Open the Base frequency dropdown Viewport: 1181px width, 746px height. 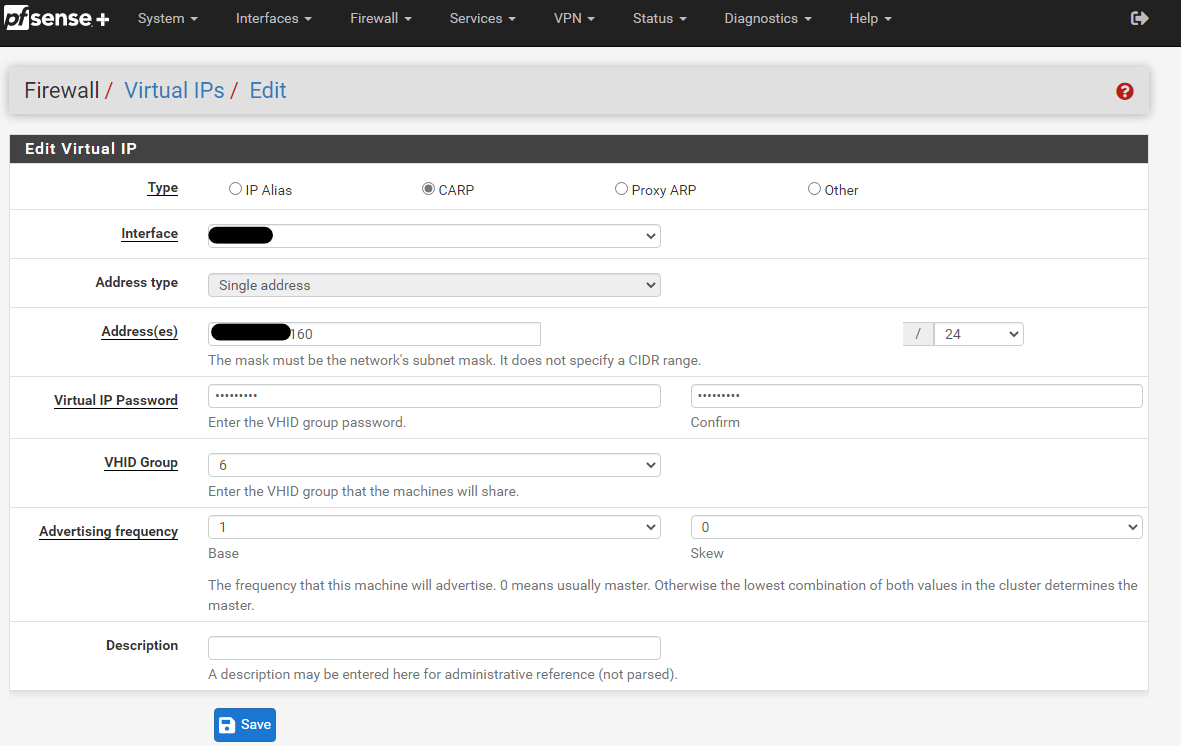[433, 526]
